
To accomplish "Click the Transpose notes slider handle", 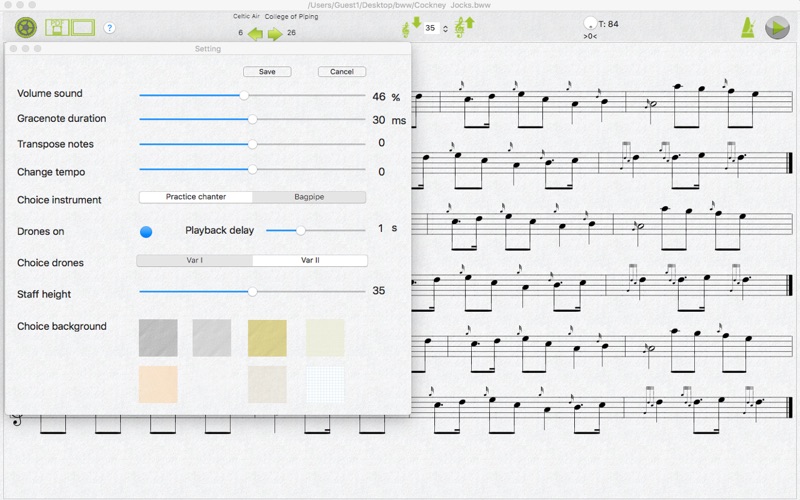I will pos(253,144).
